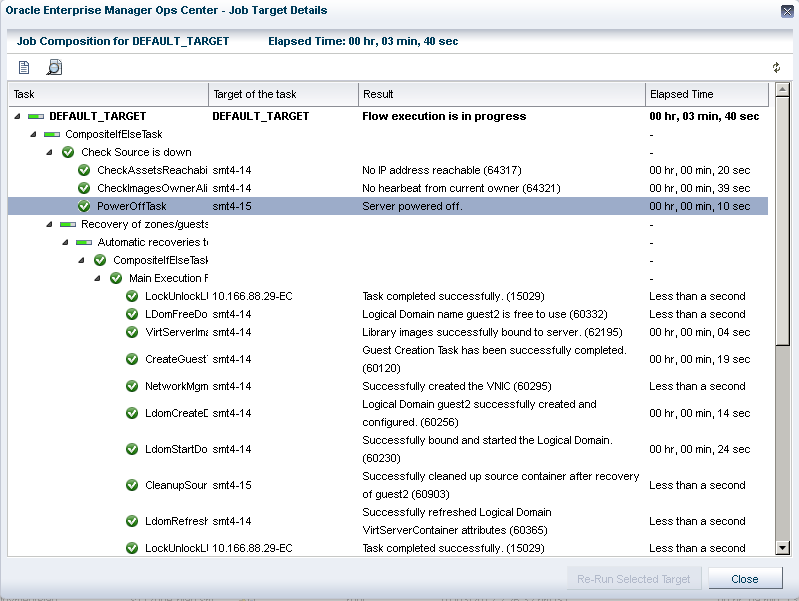Collapse the Recovery of zones/guests node
Image resolution: width=799 pixels, height=601 pixels.
(x=49, y=224)
